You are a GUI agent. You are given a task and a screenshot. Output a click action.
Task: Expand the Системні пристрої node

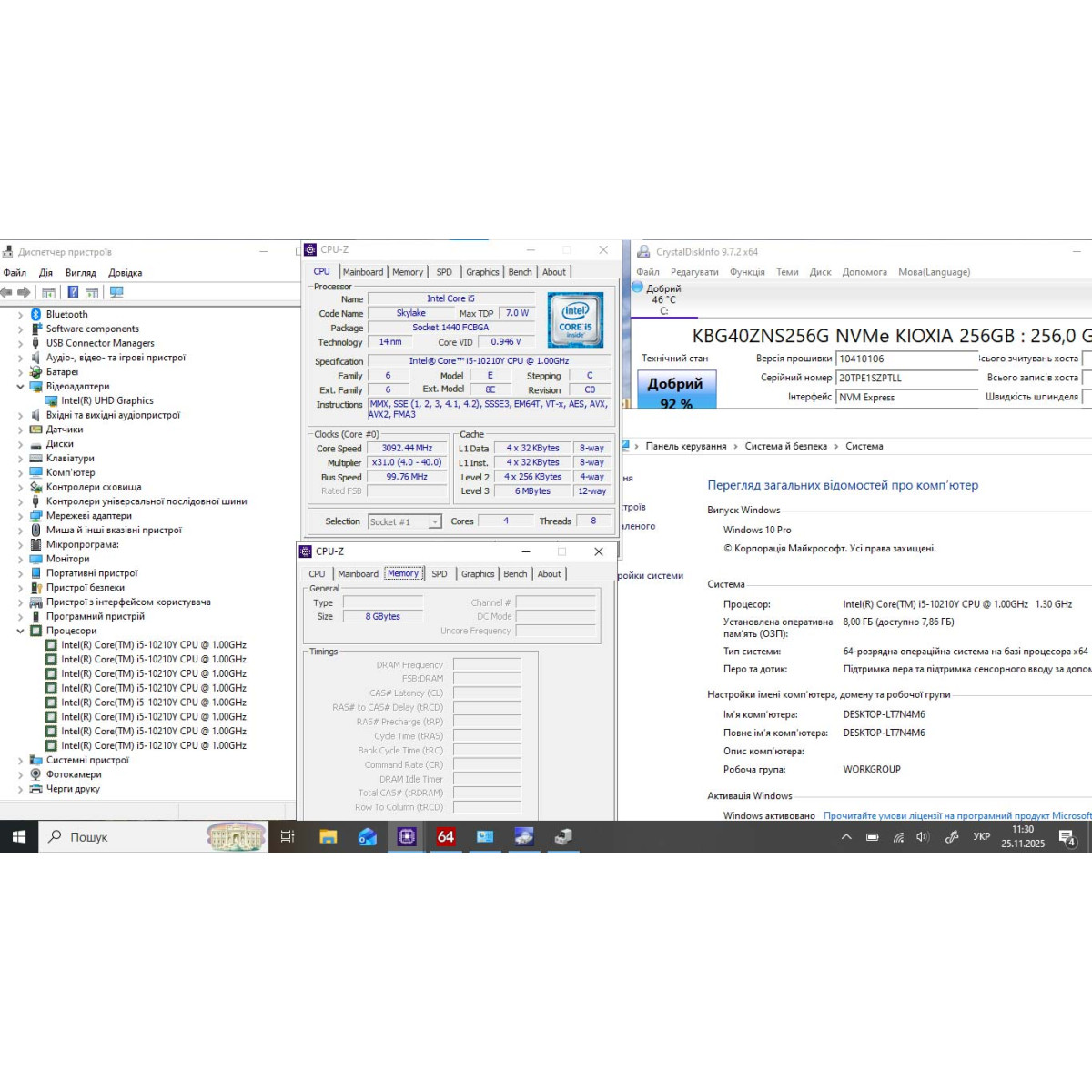tap(20, 760)
